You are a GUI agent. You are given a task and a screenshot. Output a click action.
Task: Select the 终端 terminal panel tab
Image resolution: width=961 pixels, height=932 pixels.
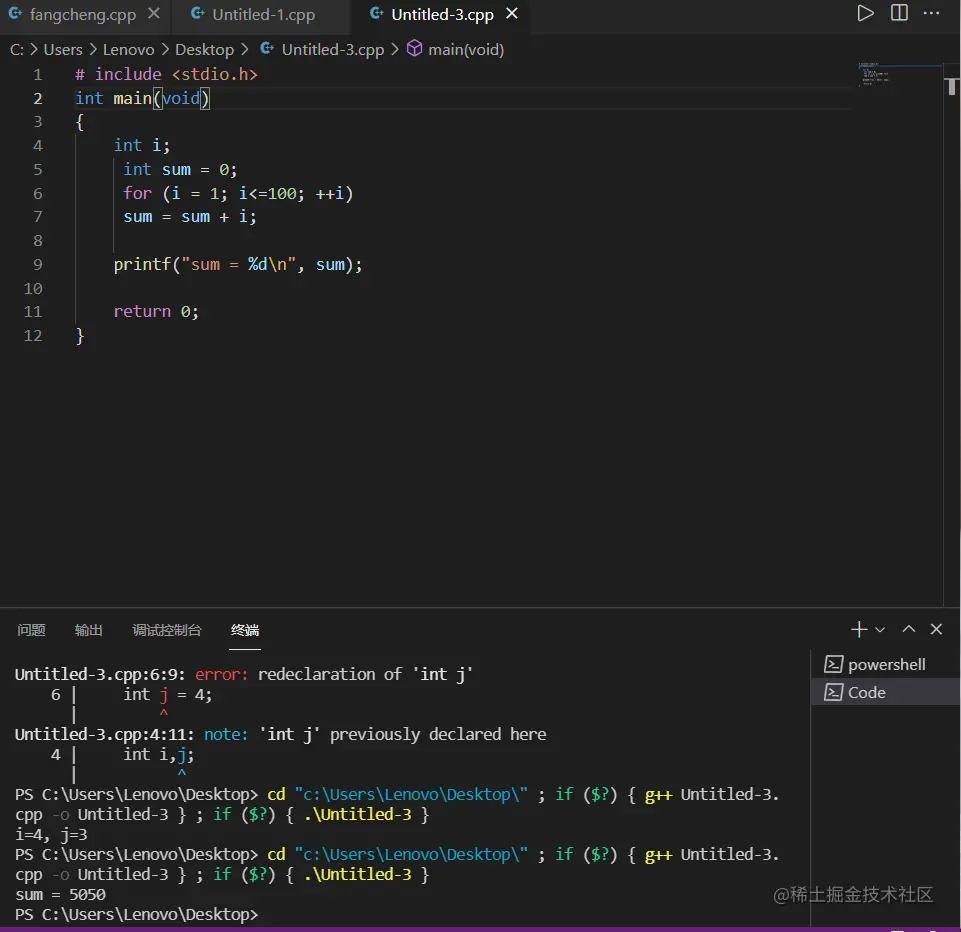(245, 630)
